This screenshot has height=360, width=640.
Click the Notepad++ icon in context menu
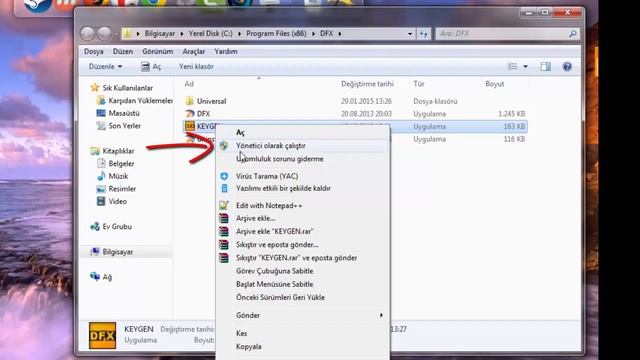click(224, 205)
